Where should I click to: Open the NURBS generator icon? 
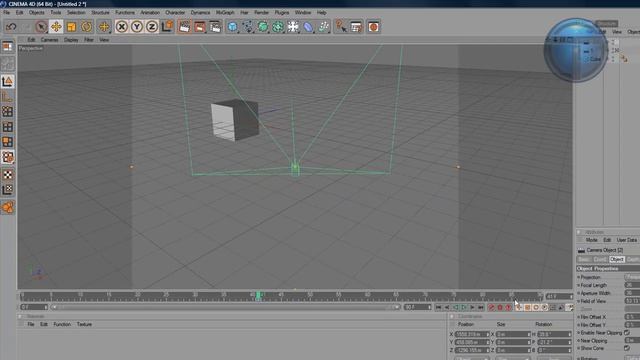click(x=263, y=27)
